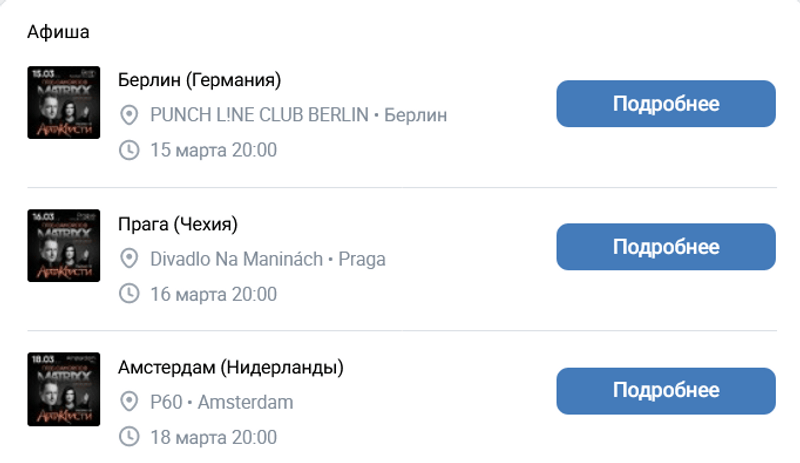
Task: Select the Divadlo Na Maninách venue text
Action: point(236,259)
